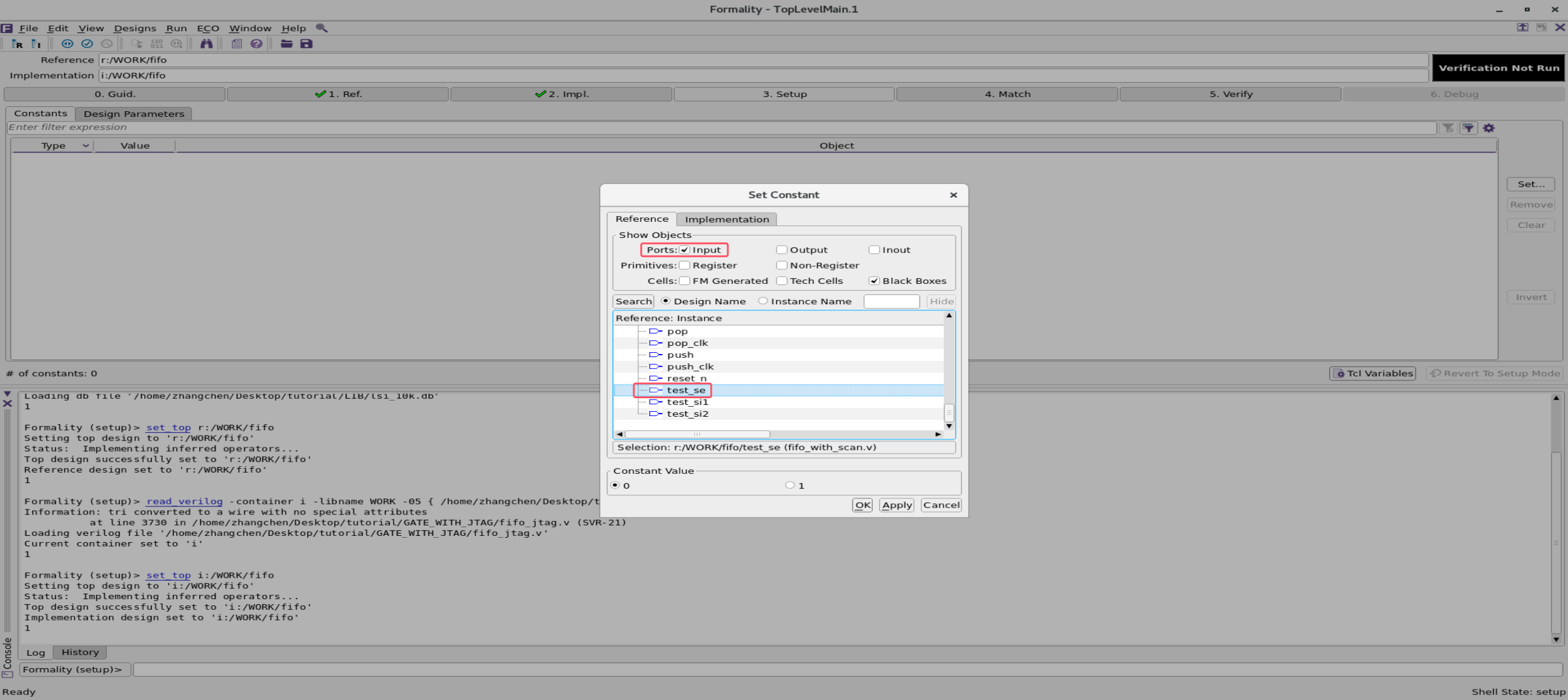Open the report viewer icon in the toolbar
Viewport: 1568px width, 700px height.
[236, 44]
